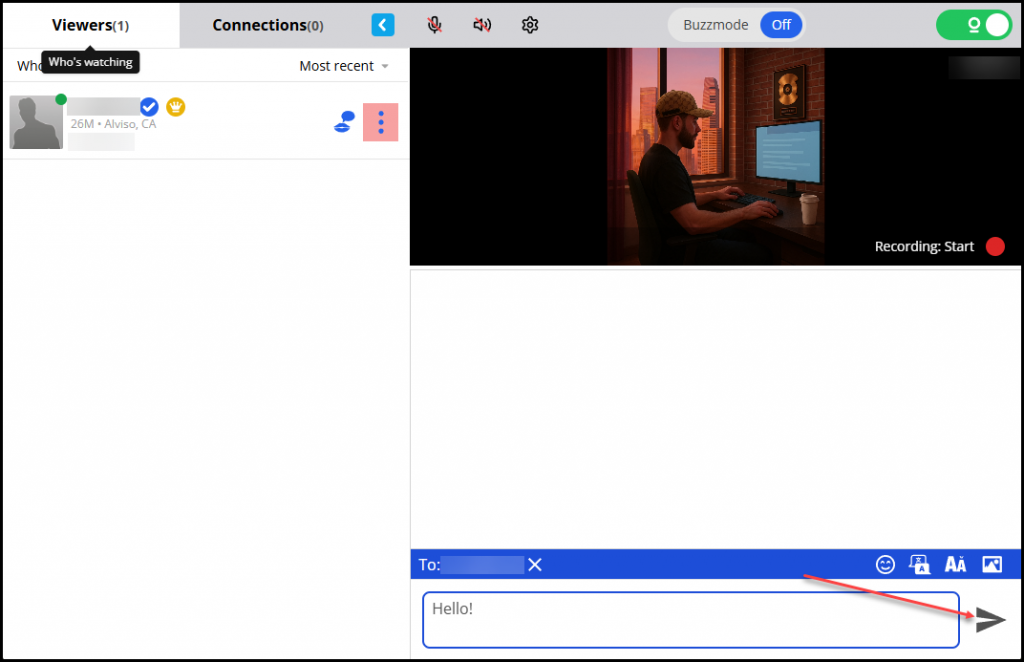Viewport: 1024px width, 662px height.
Task: Toggle the green broadcast camera switch
Action: tap(973, 25)
